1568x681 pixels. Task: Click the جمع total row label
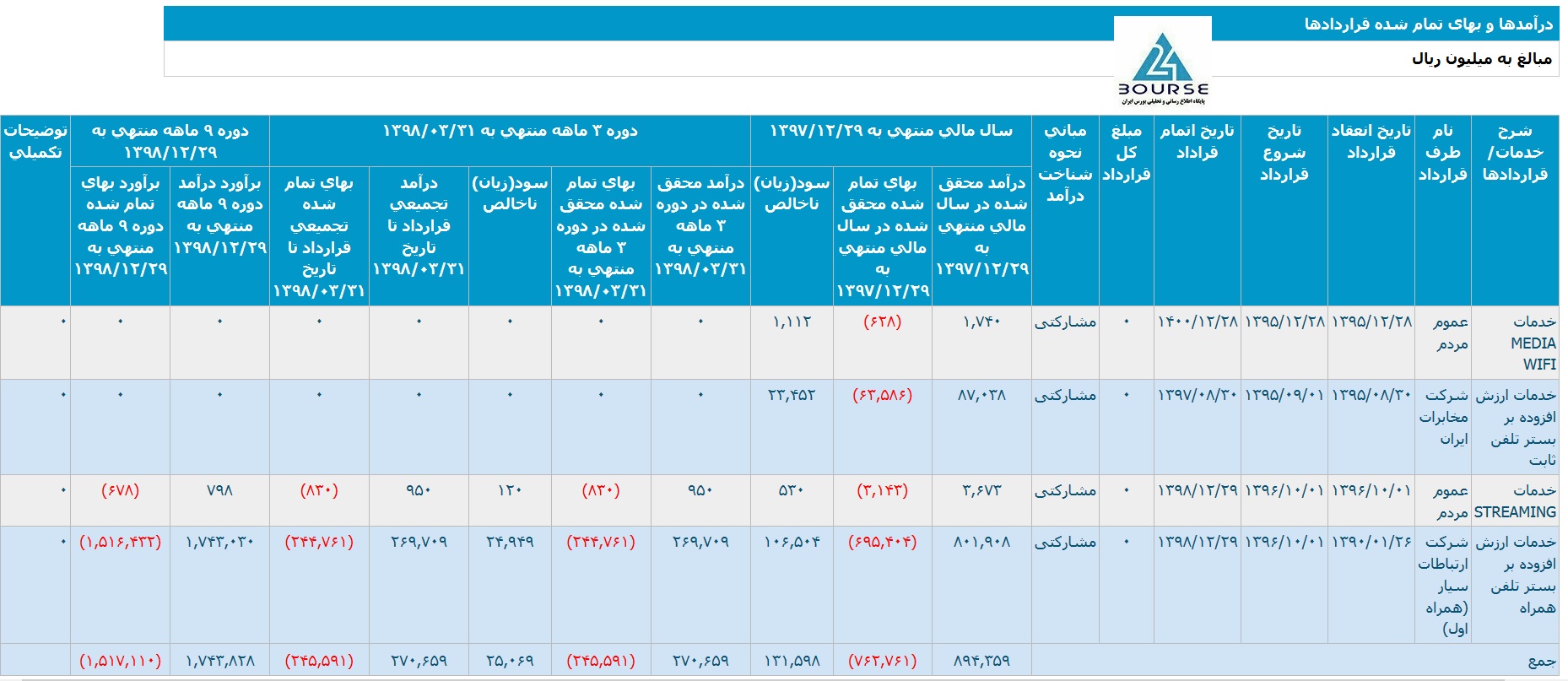coord(1541,661)
